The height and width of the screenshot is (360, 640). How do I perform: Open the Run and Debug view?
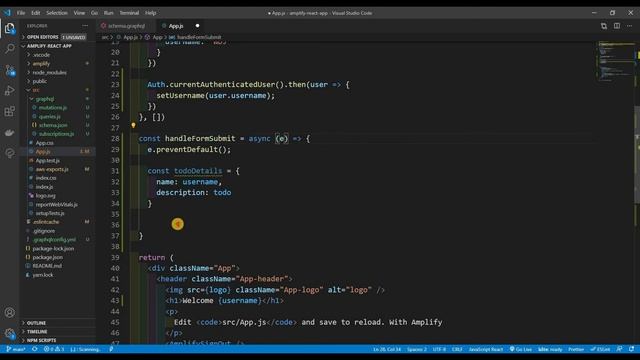click(9, 91)
